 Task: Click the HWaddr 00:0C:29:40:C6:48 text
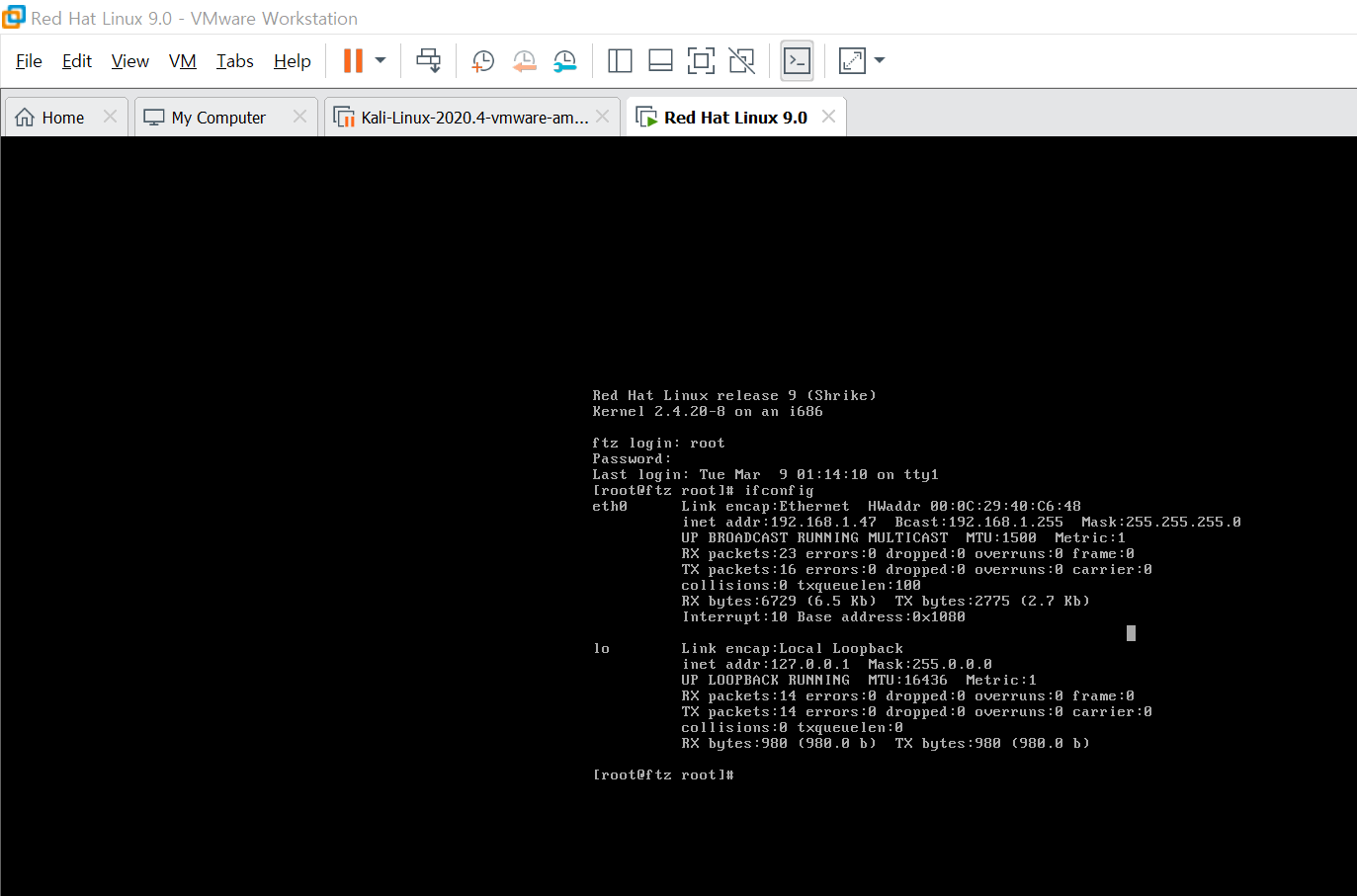tap(975, 507)
